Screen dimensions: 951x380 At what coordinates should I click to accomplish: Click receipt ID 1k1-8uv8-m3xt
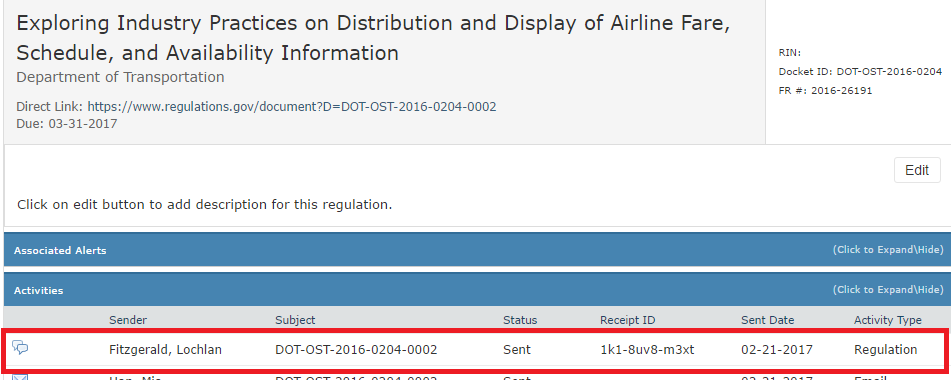point(647,350)
